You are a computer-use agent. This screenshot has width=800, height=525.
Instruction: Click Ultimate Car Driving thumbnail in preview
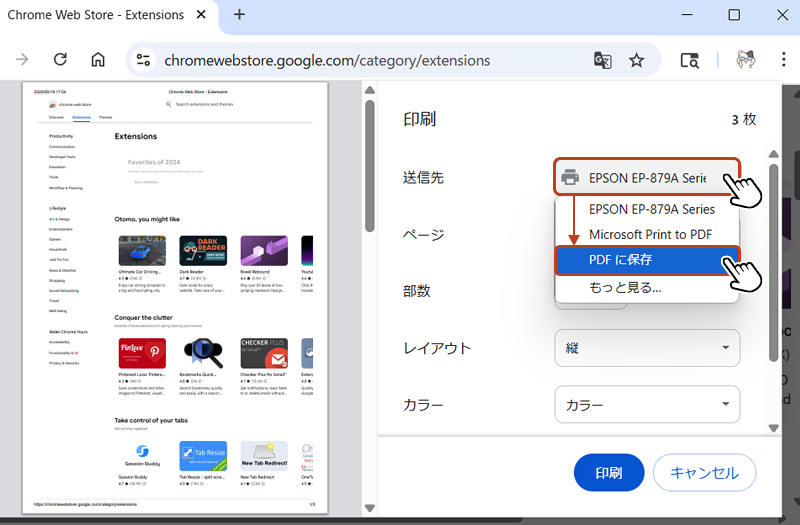tap(142, 251)
